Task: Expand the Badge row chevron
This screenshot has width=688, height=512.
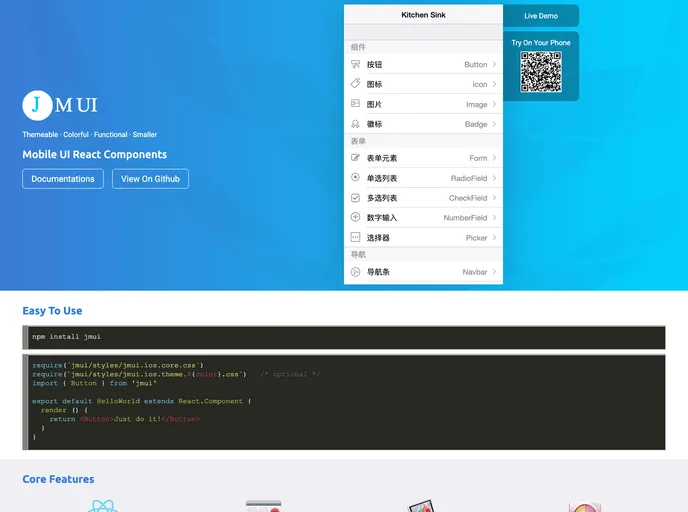Action: coord(494,124)
